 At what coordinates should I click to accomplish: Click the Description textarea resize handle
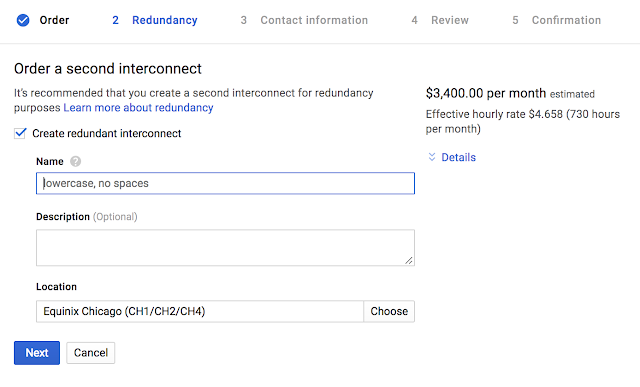pyautogui.click(x=409, y=260)
